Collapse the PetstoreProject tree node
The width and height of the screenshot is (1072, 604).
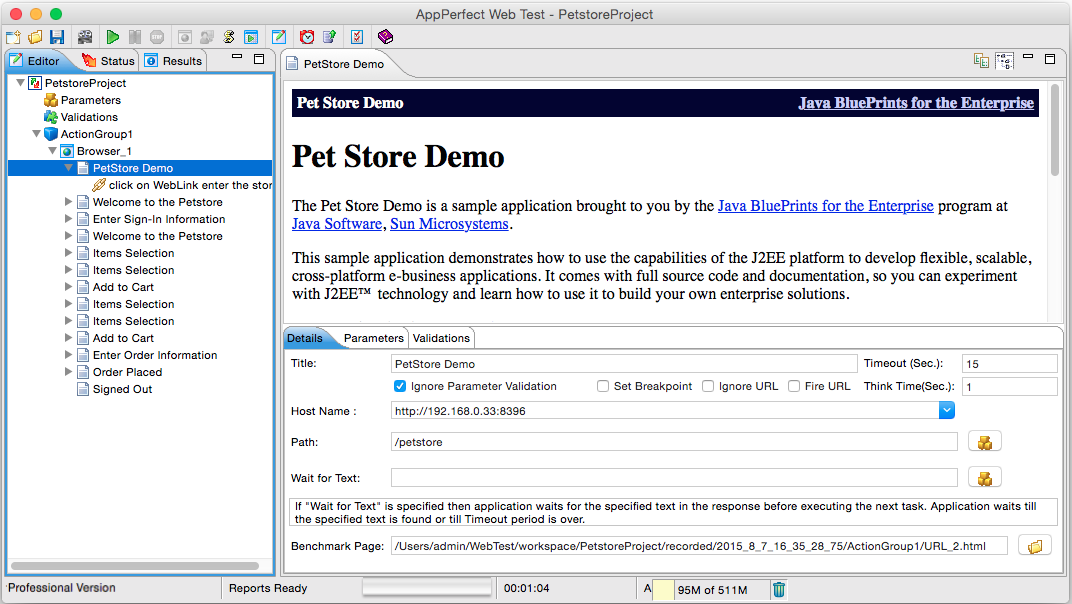[21, 83]
